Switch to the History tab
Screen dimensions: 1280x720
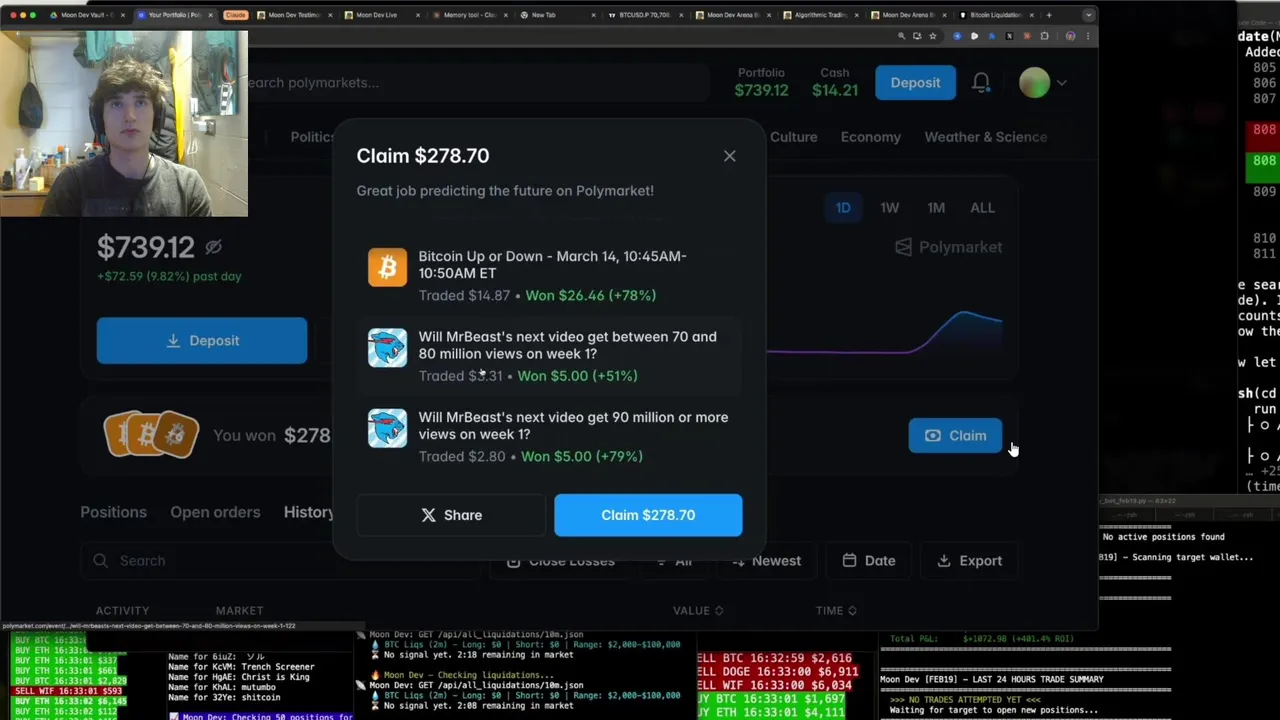click(x=309, y=512)
